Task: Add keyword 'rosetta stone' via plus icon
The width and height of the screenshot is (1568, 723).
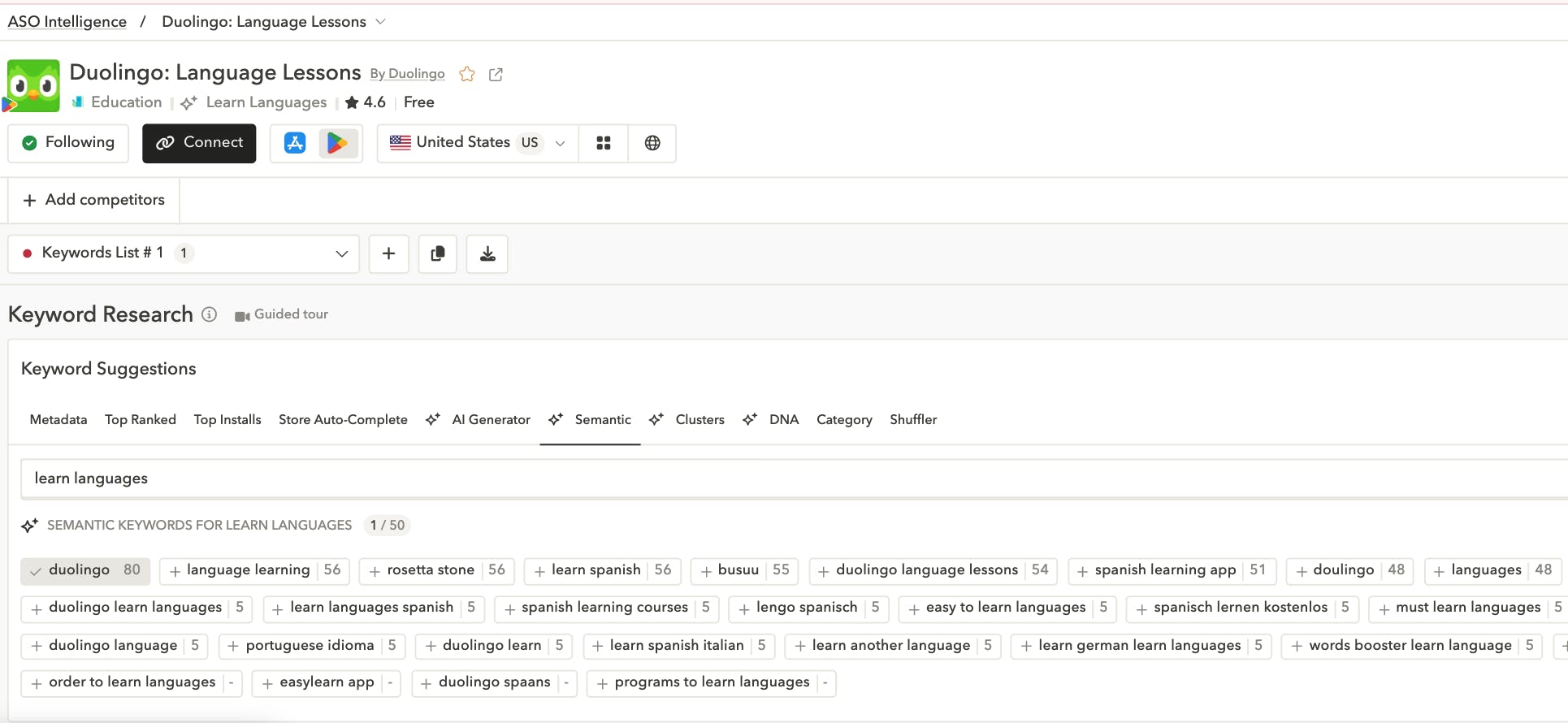Action: pyautogui.click(x=375, y=571)
